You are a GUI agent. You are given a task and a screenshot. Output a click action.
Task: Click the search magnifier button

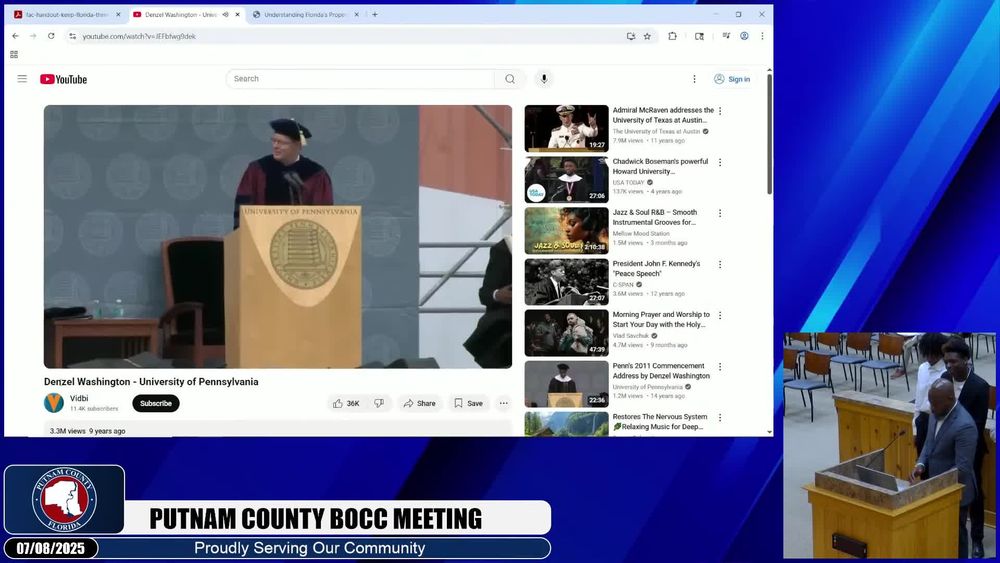click(510, 79)
